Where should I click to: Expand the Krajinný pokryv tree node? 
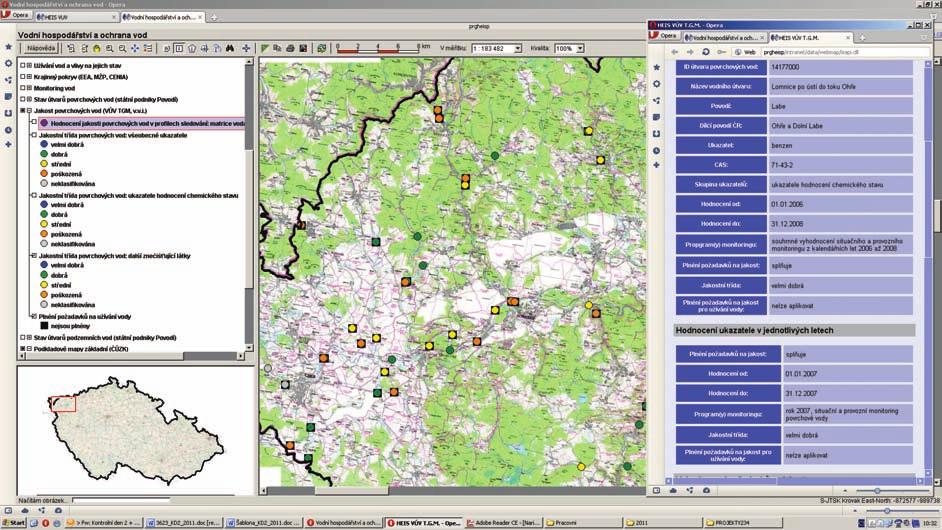point(29,77)
